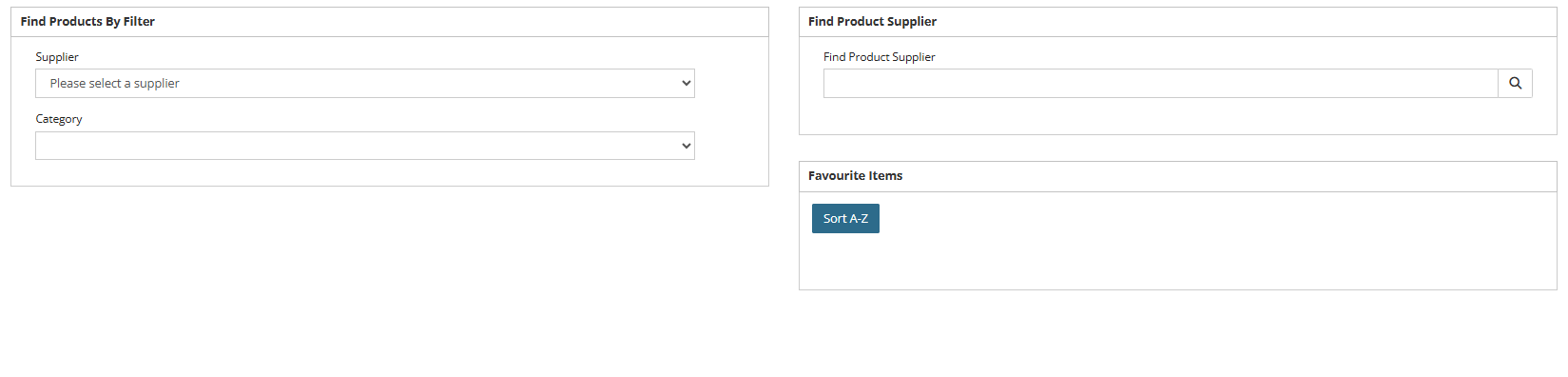Sort favourite items with Sort A-Z
The height and width of the screenshot is (377, 1568).
845,218
